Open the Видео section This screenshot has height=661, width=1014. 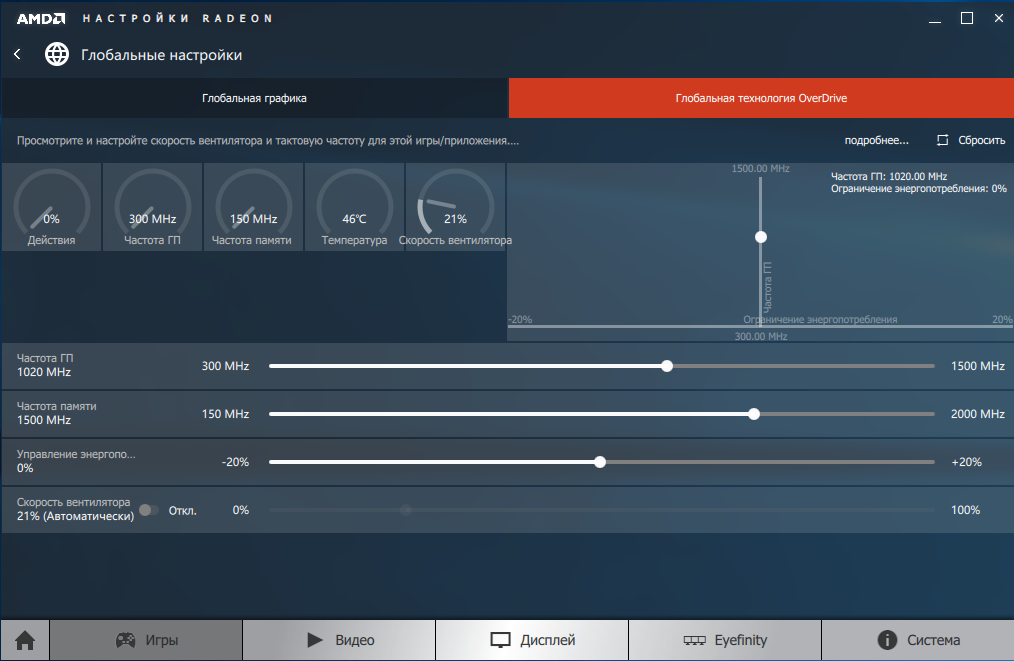339,640
